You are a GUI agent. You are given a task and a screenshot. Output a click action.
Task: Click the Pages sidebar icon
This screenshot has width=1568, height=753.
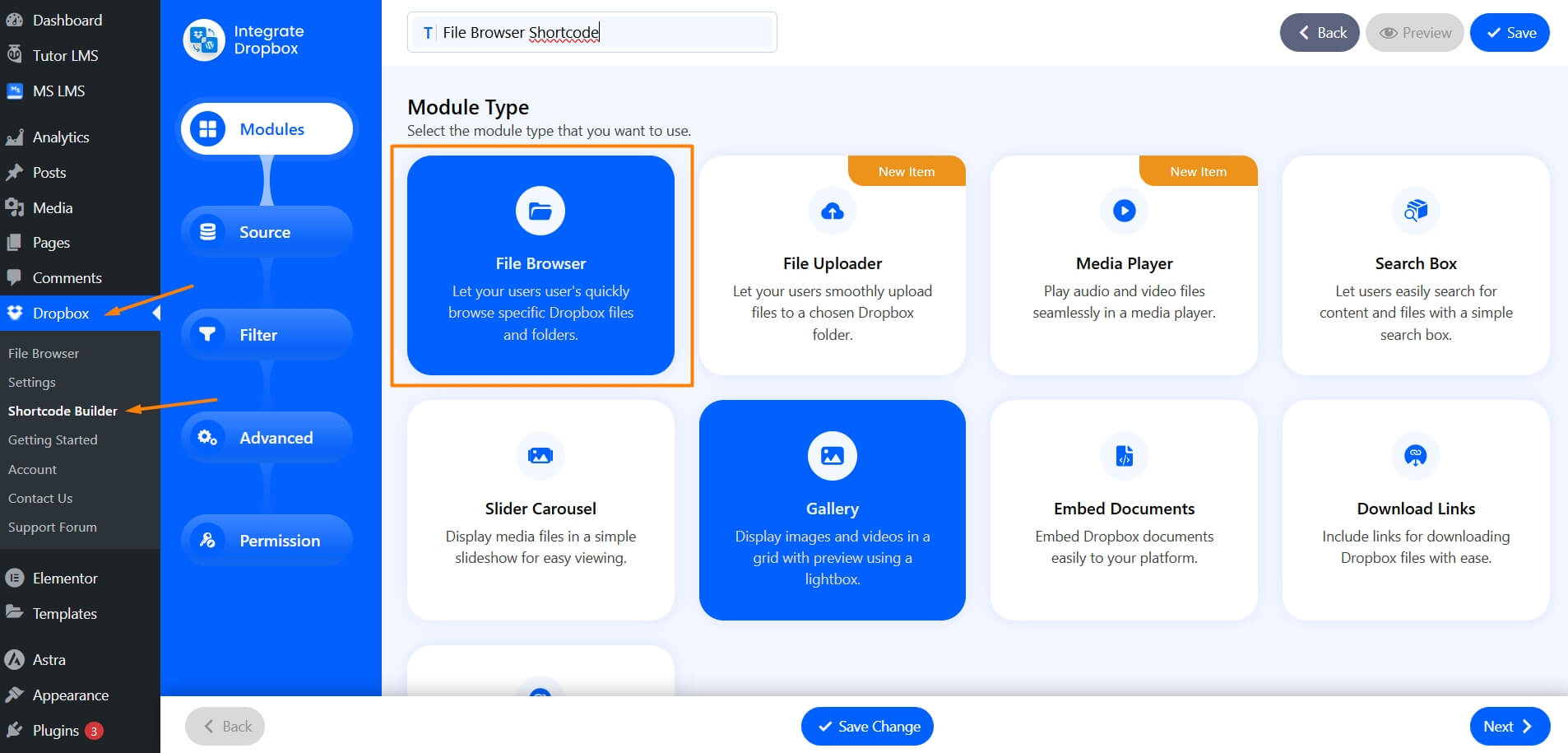coord(14,243)
